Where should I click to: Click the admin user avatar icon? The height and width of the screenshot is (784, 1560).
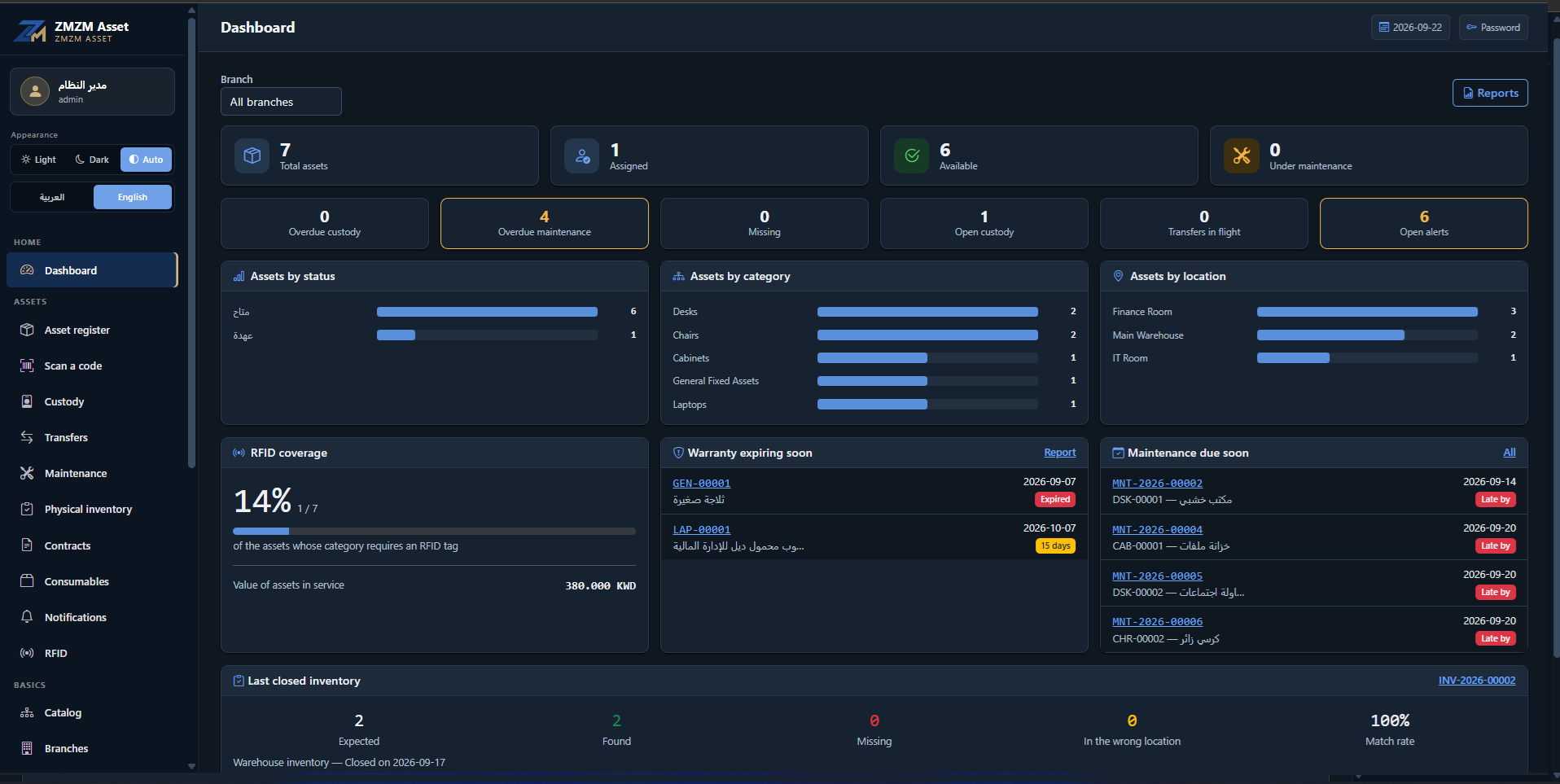(35, 91)
